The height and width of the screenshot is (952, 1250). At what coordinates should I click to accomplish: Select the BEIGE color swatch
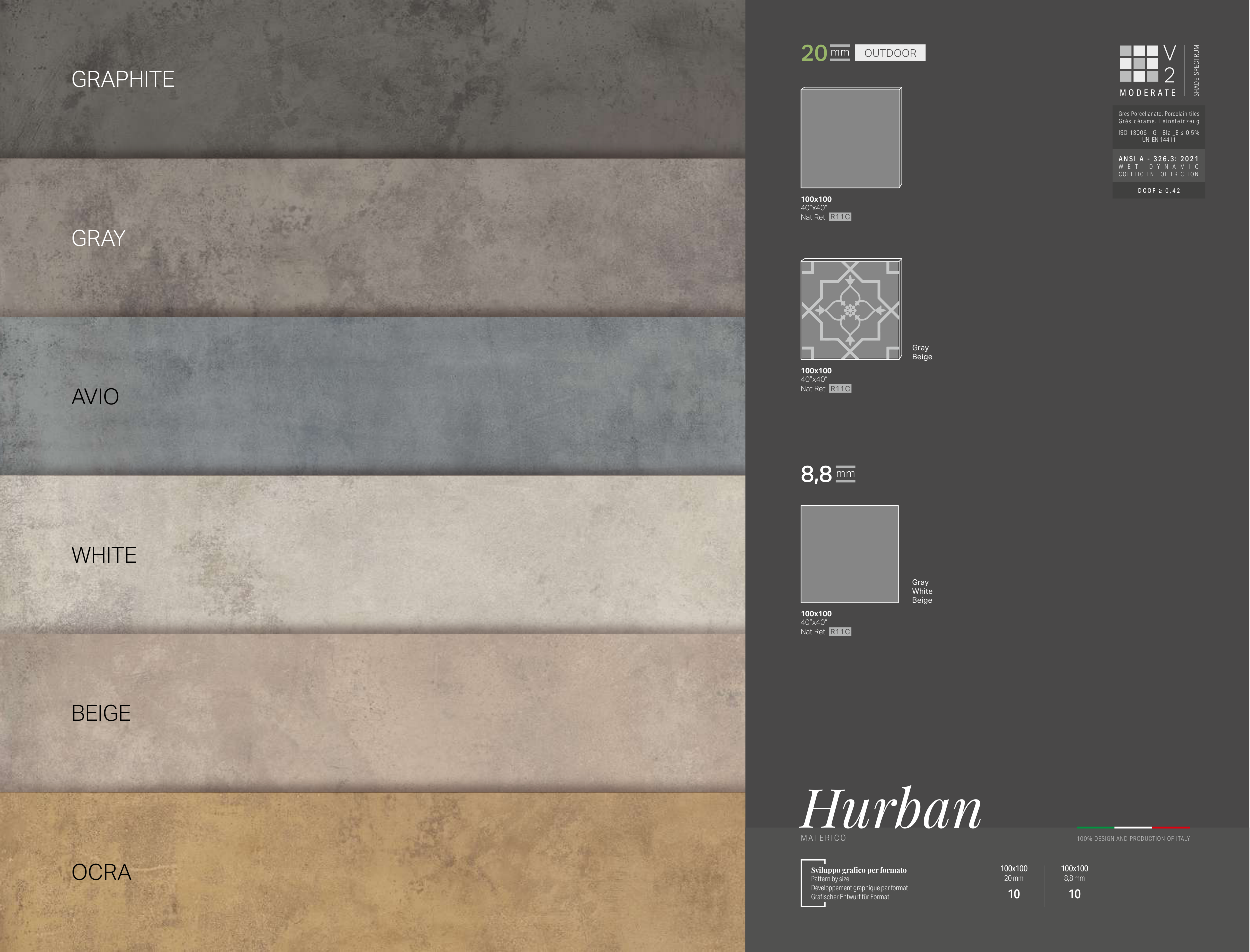(x=372, y=713)
